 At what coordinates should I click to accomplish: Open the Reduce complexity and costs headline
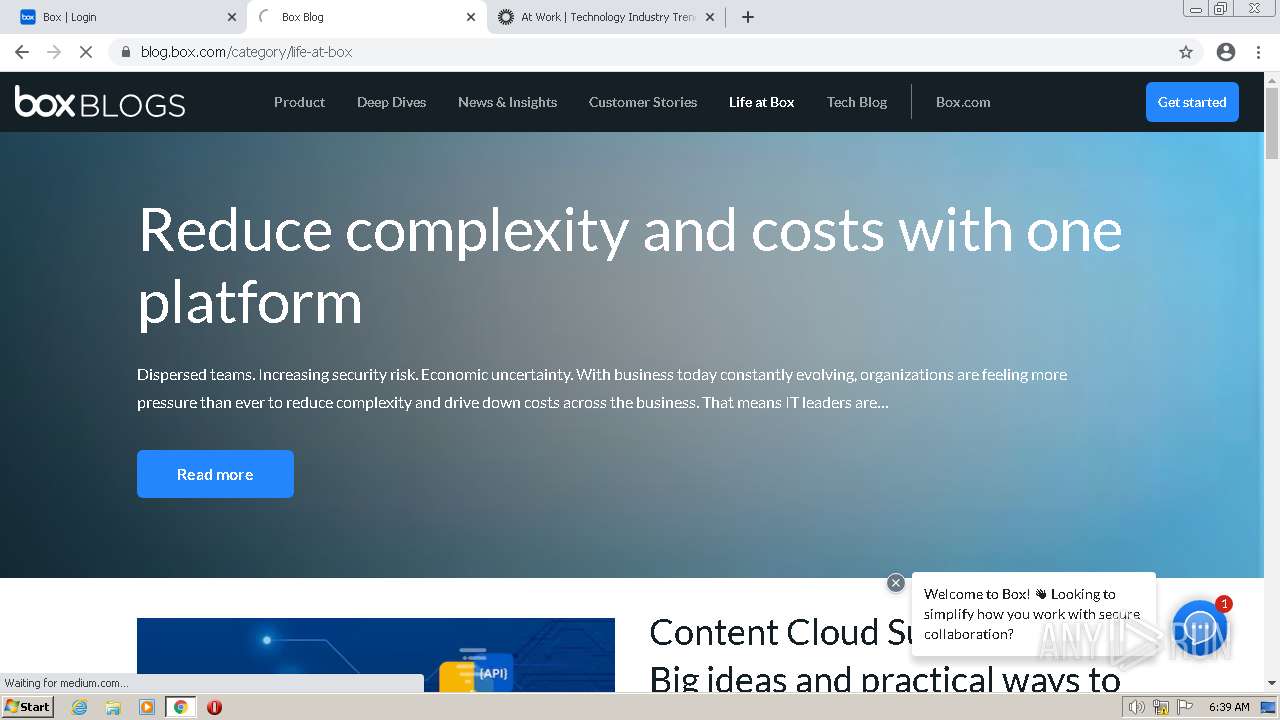[630, 266]
